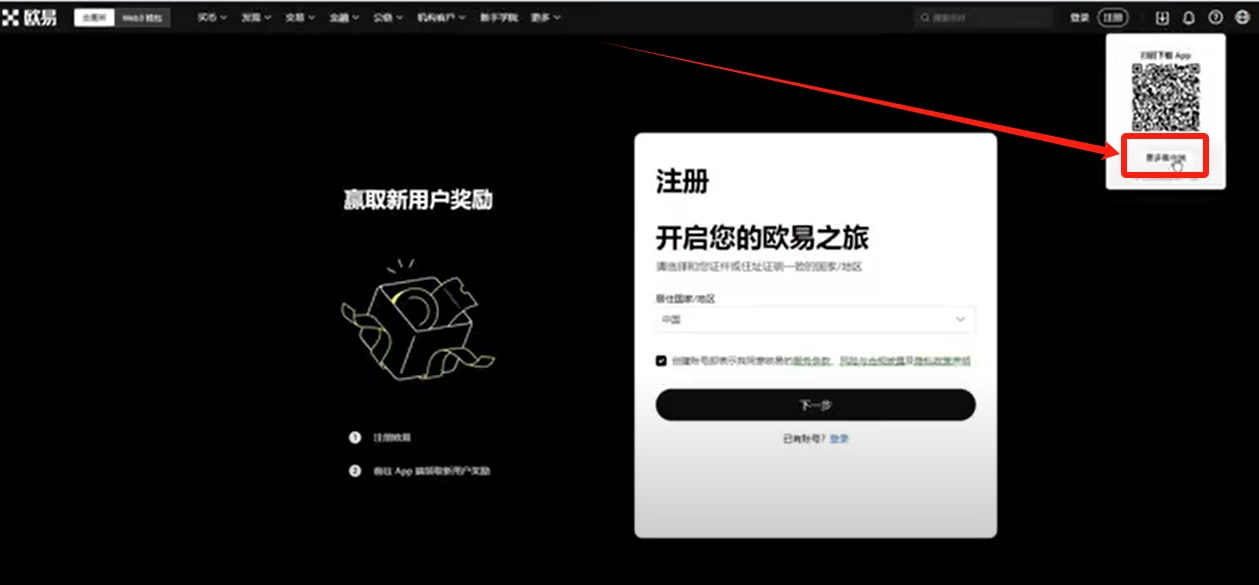Expand the 买币 dropdown menu
This screenshot has width=1259, height=585.
(x=212, y=18)
